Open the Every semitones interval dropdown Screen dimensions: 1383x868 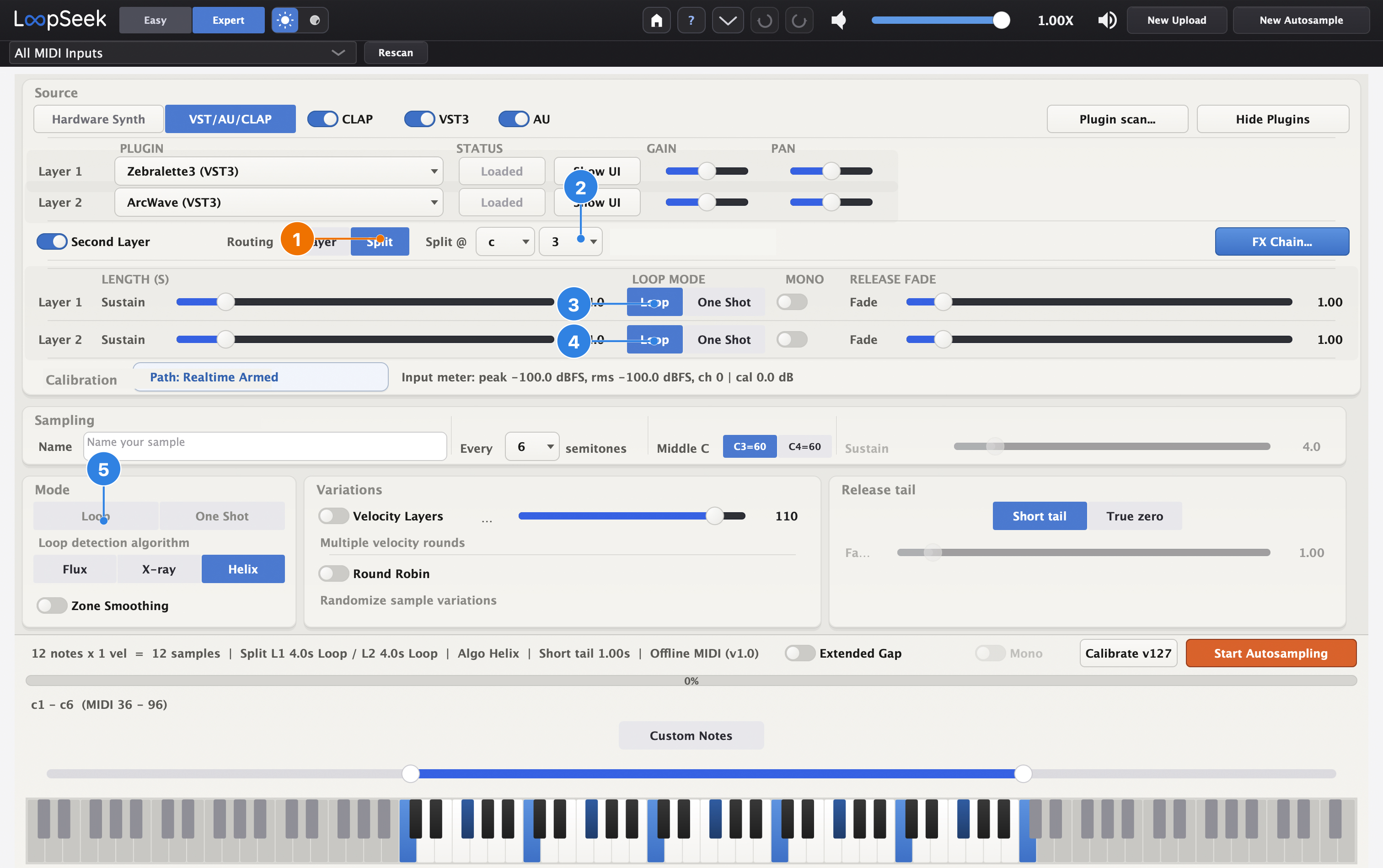pyautogui.click(x=532, y=447)
